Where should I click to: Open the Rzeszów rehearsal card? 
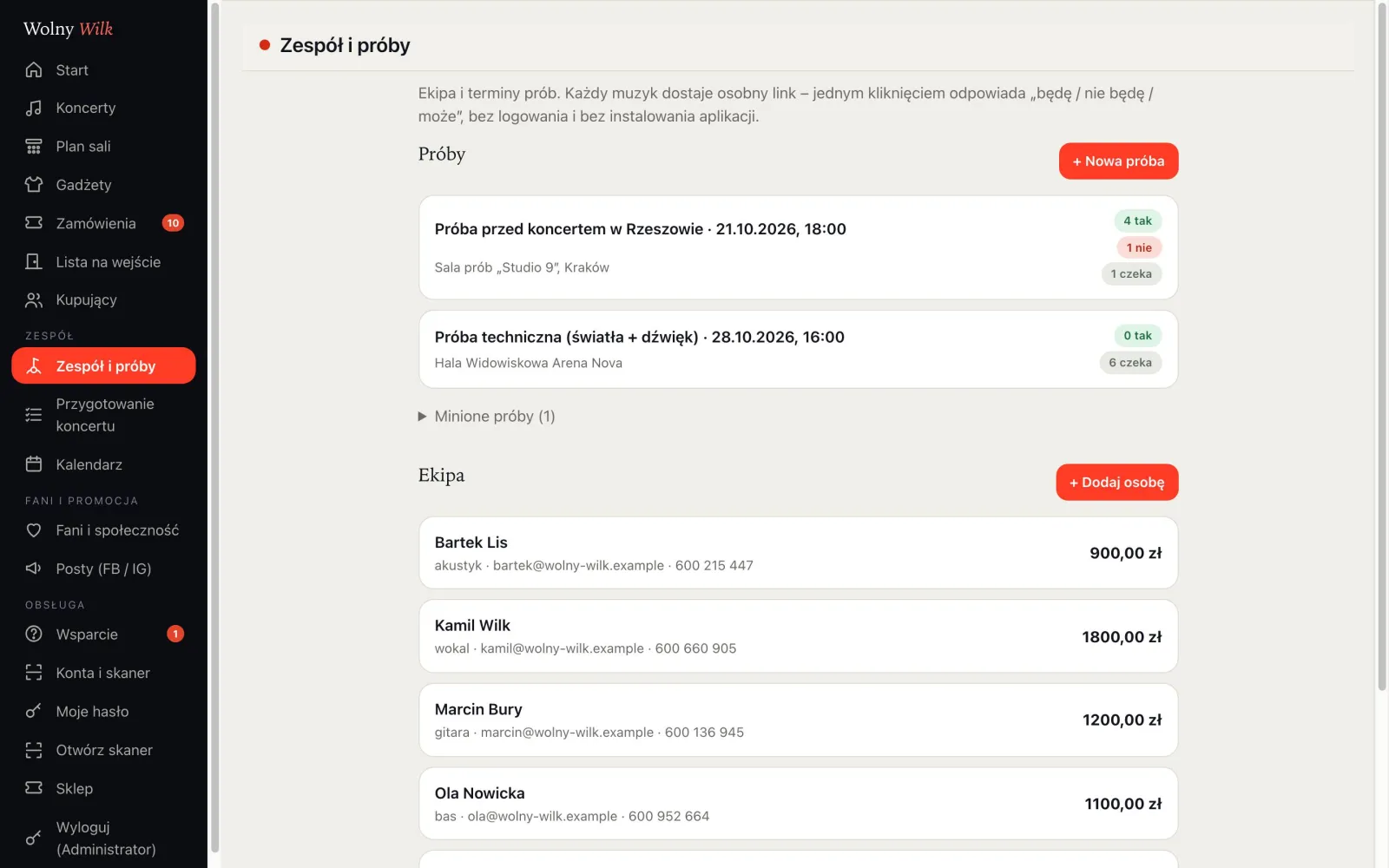[x=798, y=247]
